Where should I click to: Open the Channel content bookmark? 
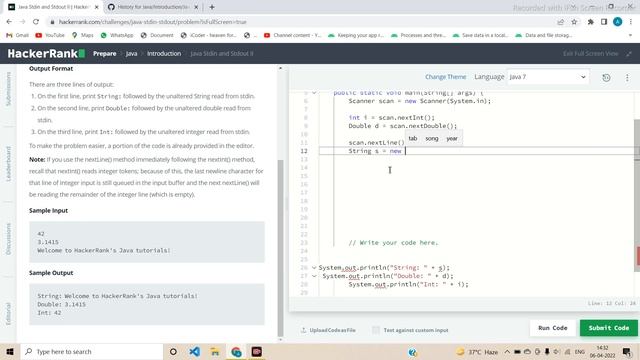point(293,35)
